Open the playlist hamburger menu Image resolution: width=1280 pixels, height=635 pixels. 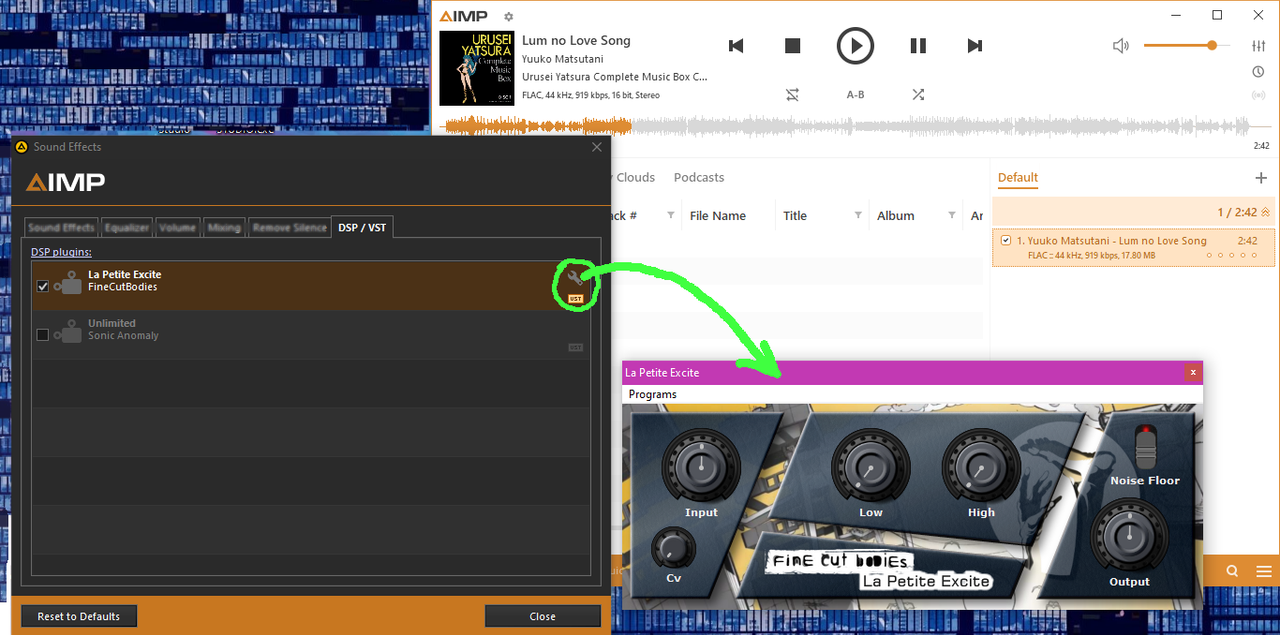click(1264, 571)
